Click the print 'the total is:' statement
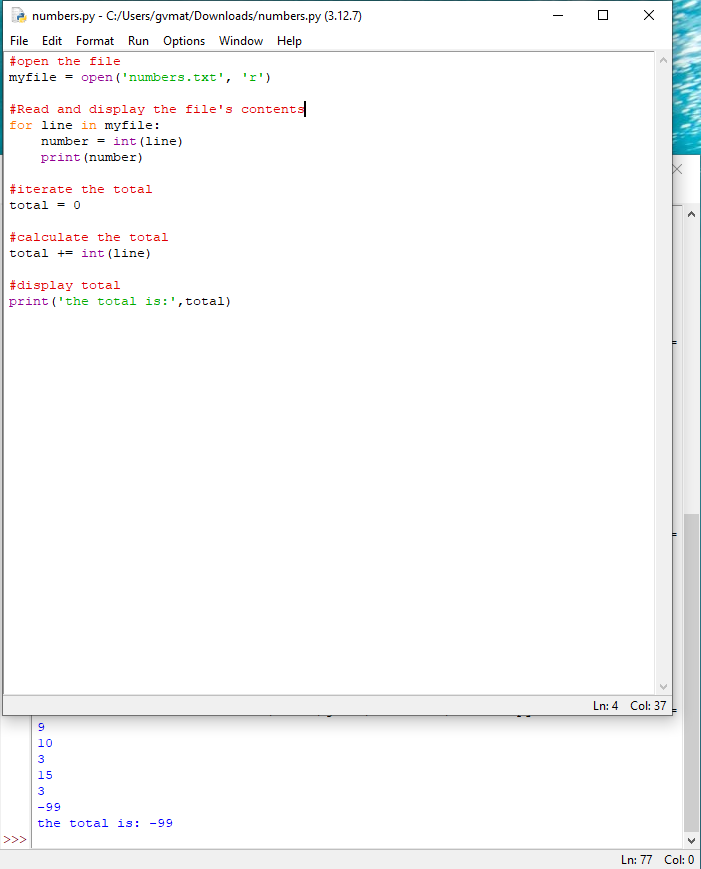This screenshot has height=869, width=701. coord(120,302)
